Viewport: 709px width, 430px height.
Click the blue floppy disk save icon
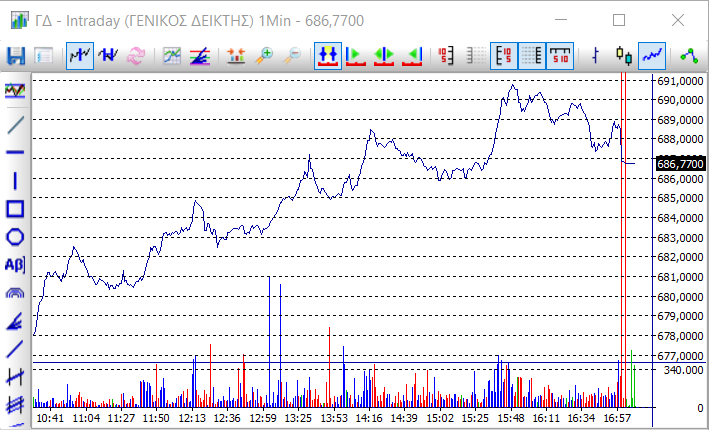pyautogui.click(x=16, y=56)
